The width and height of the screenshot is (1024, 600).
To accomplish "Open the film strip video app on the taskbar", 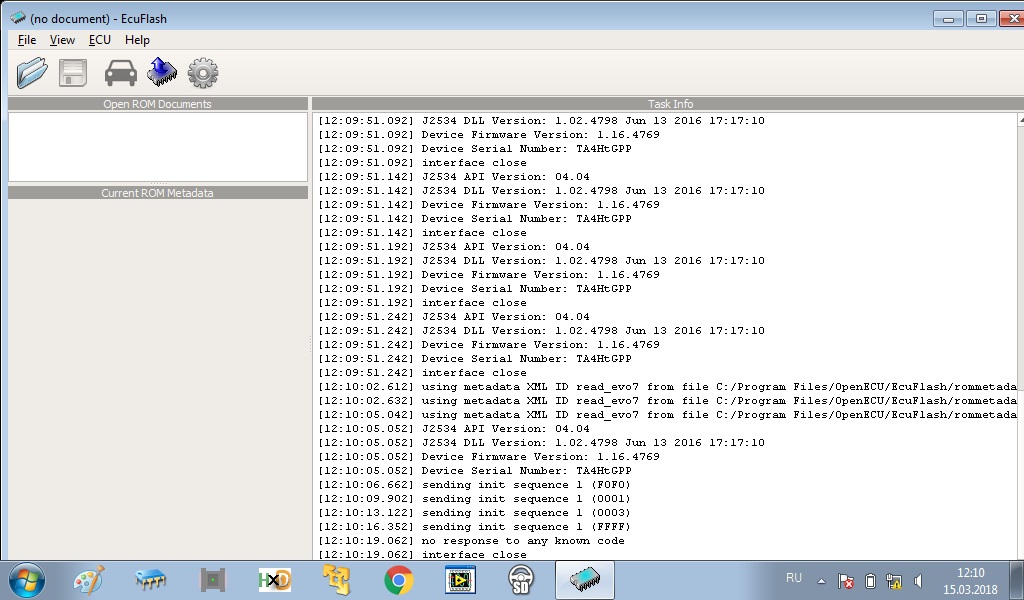I will coord(460,580).
